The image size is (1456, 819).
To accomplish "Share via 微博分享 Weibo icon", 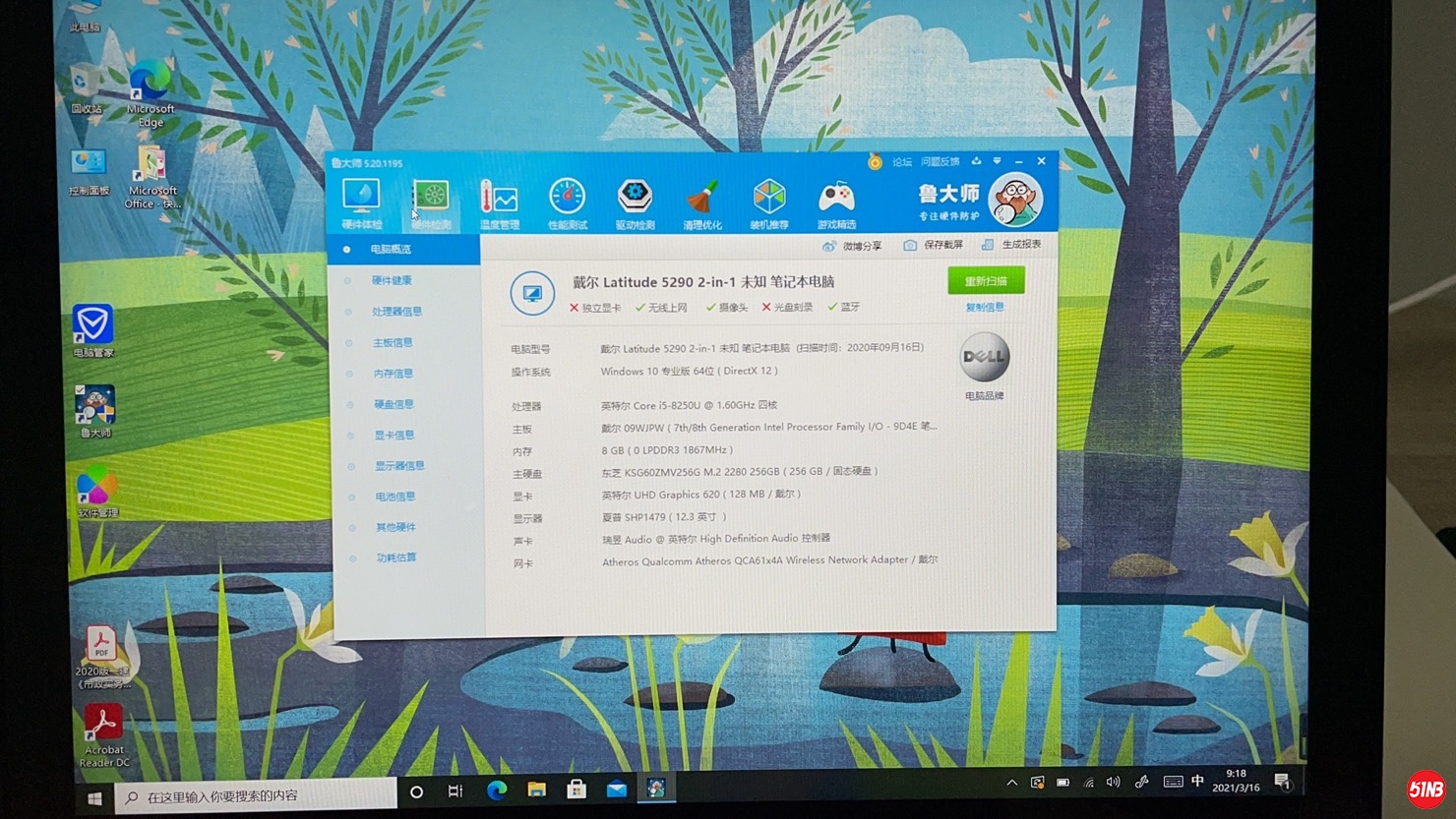I will pyautogui.click(x=852, y=246).
